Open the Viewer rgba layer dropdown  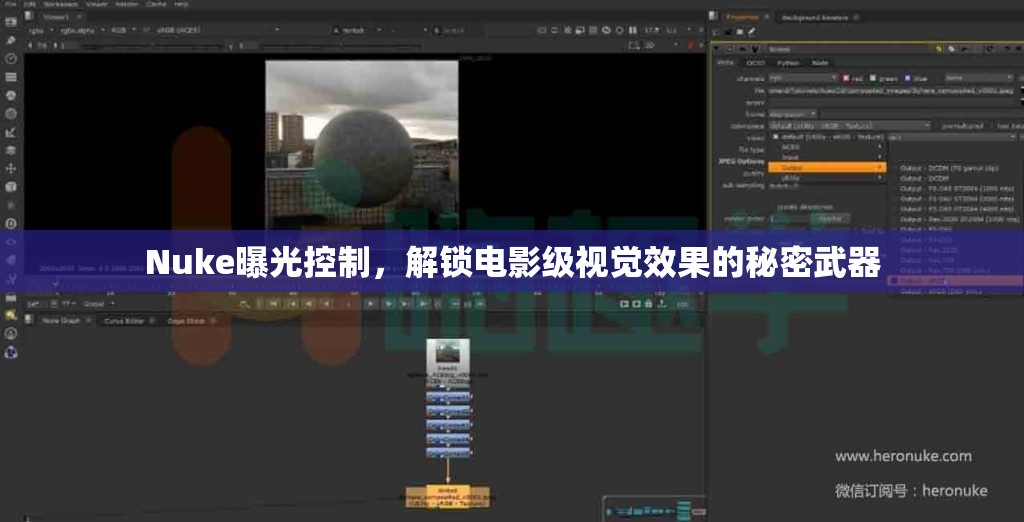click(x=42, y=30)
